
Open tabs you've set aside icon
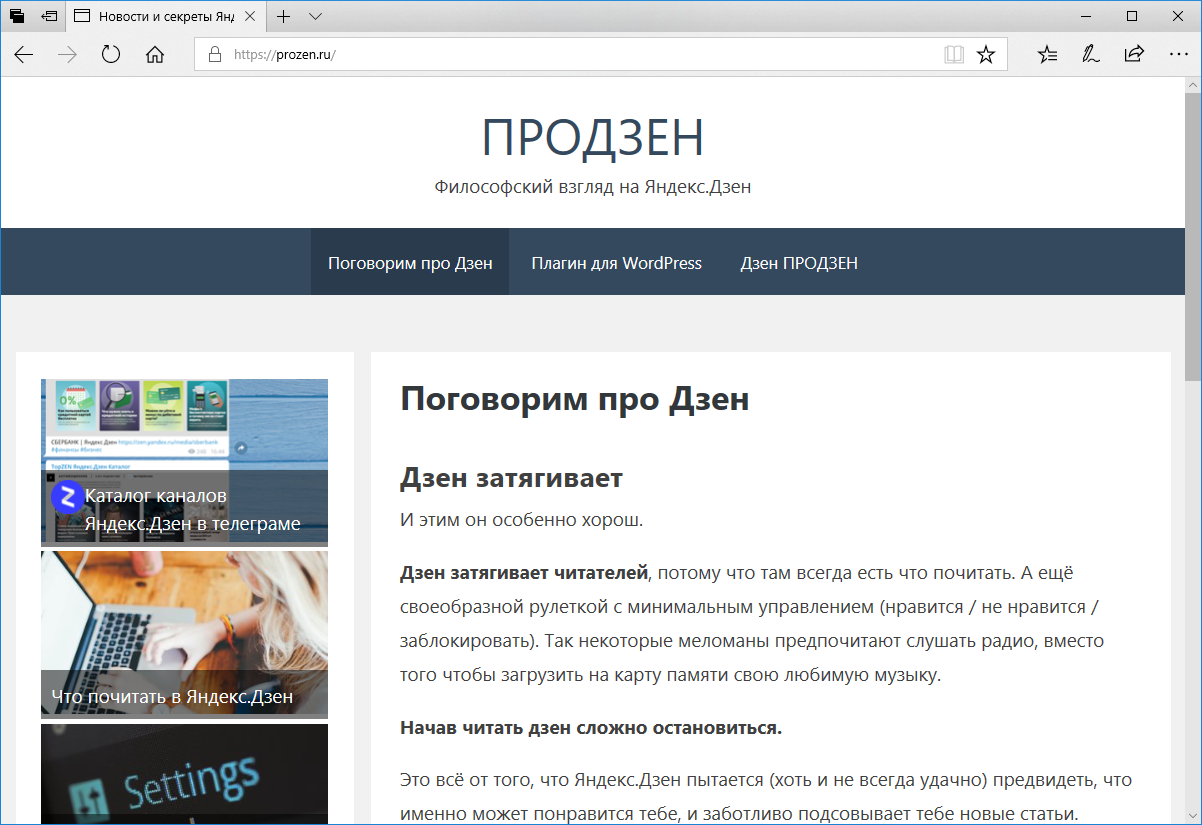(17, 16)
